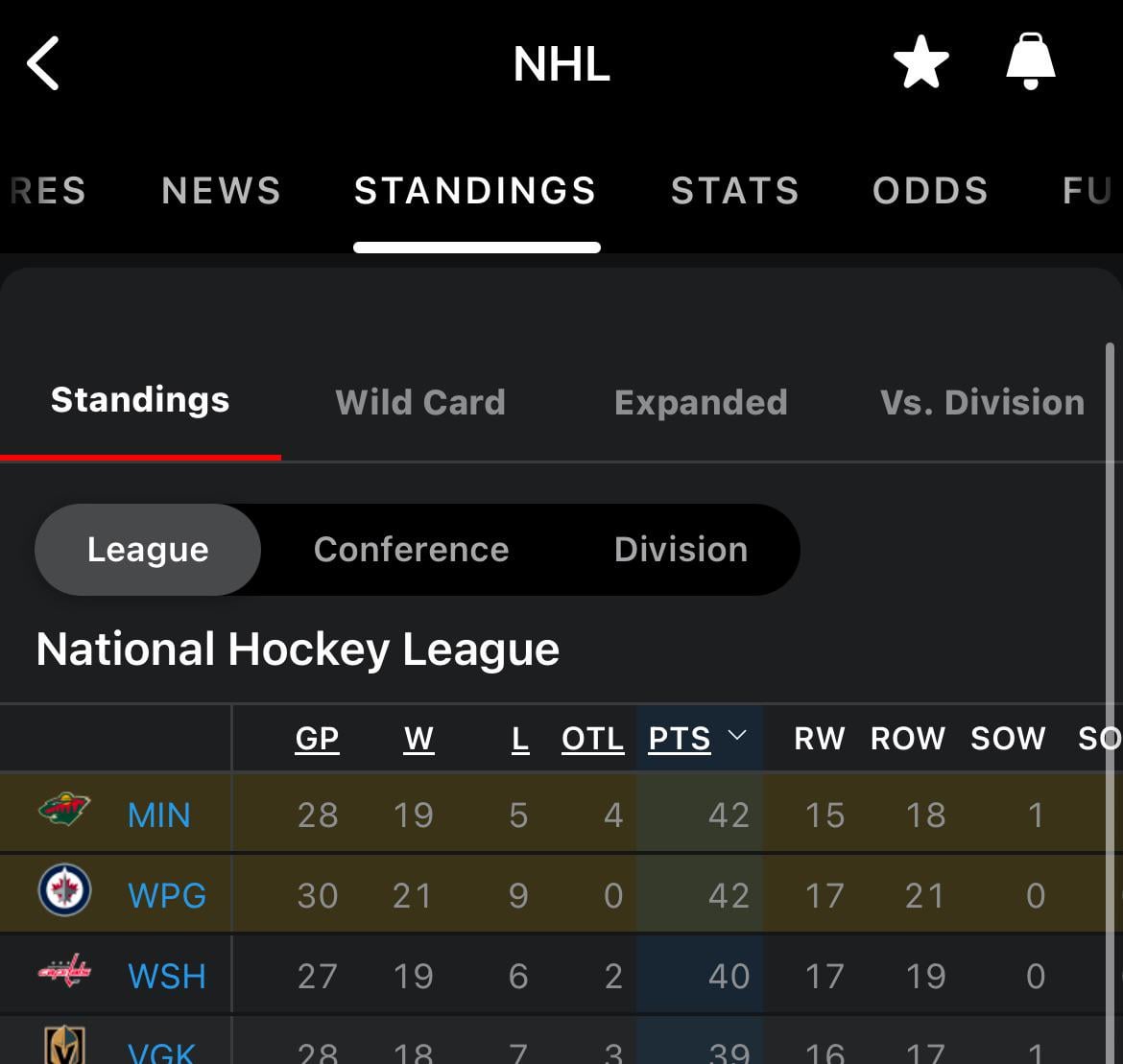Tap the back arrow icon

coord(43,64)
